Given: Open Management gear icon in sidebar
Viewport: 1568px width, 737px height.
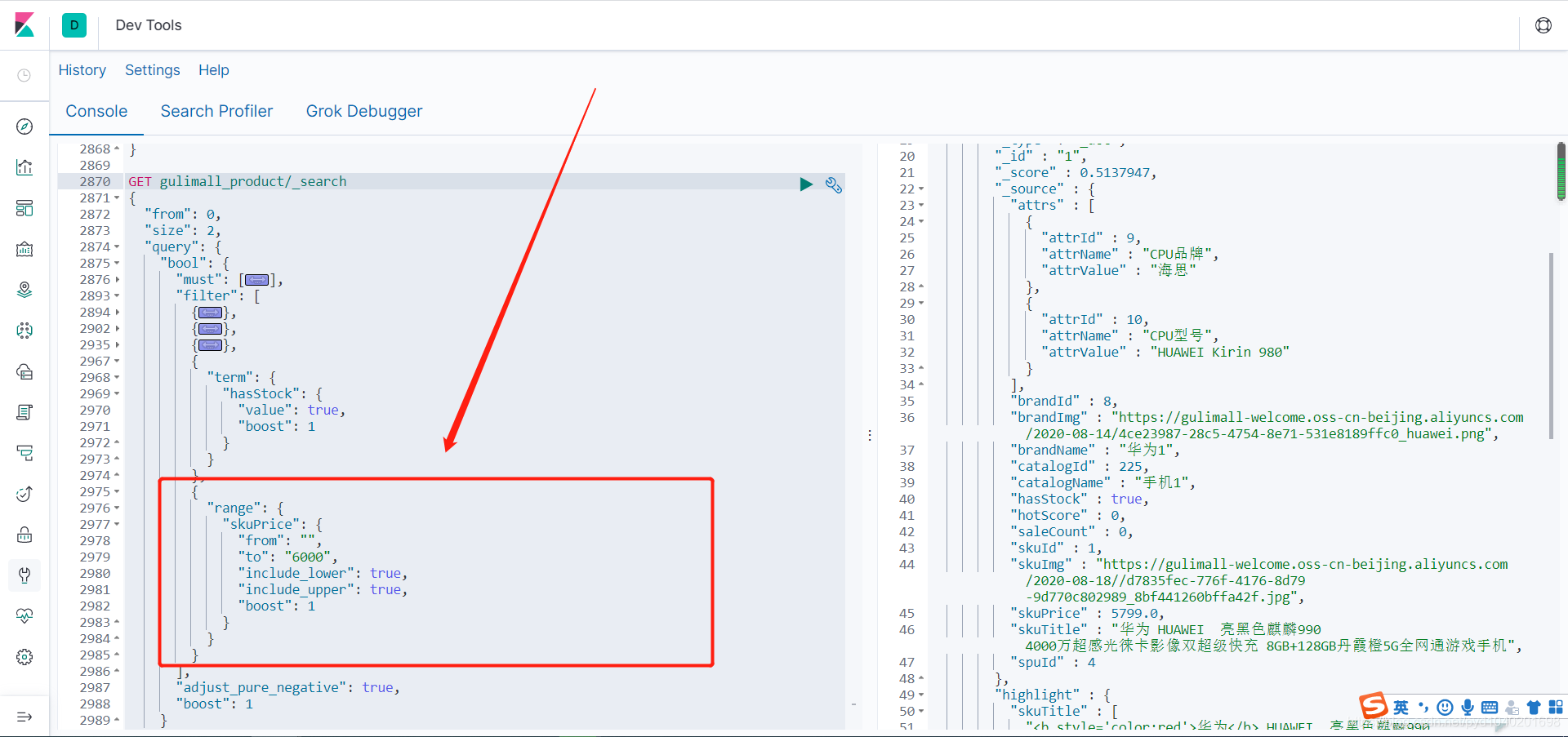Looking at the screenshot, I should (24, 657).
